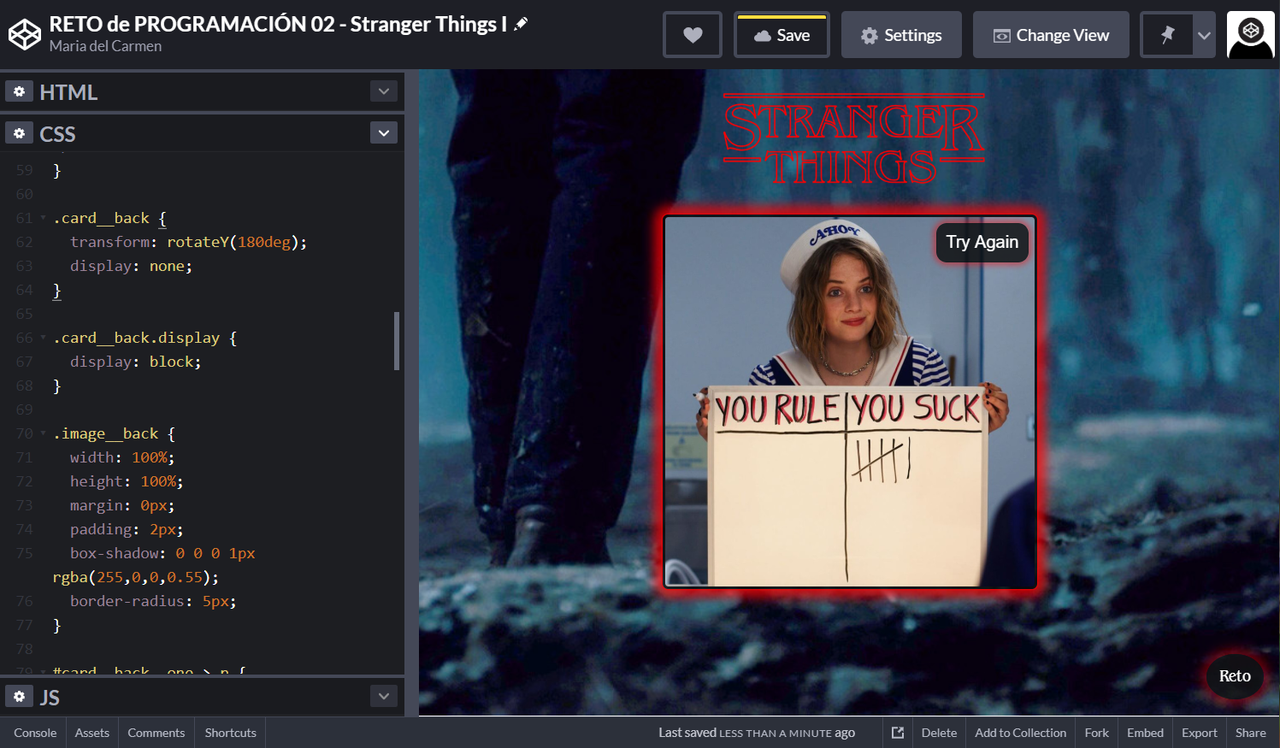The height and width of the screenshot is (748, 1280).
Task: Open Change View menu
Action: [x=1051, y=35]
